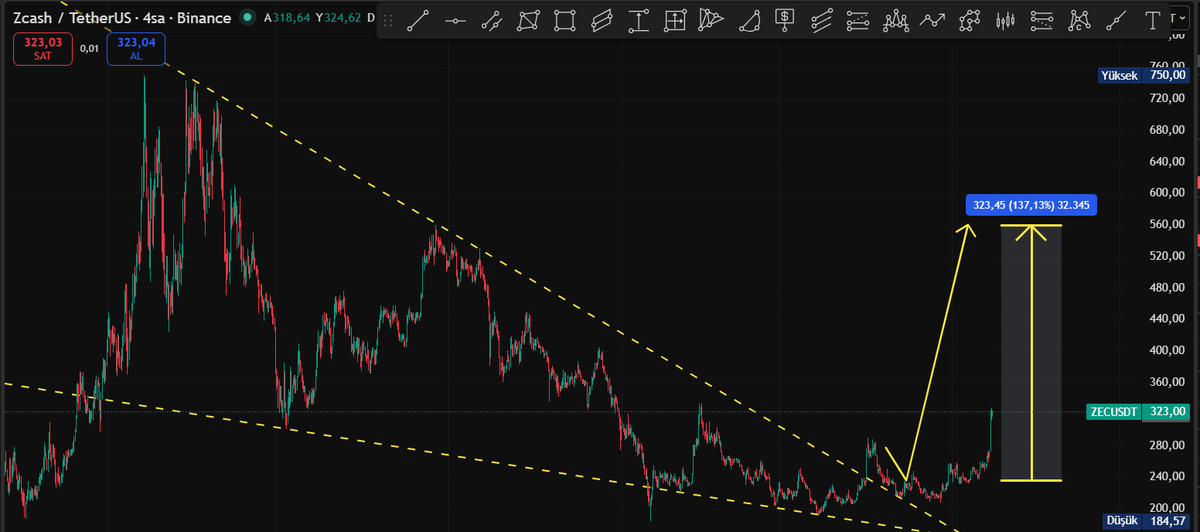Click the Düşük 184,57 low price label
Screen dimensions: 1200x532
pos(1147,521)
